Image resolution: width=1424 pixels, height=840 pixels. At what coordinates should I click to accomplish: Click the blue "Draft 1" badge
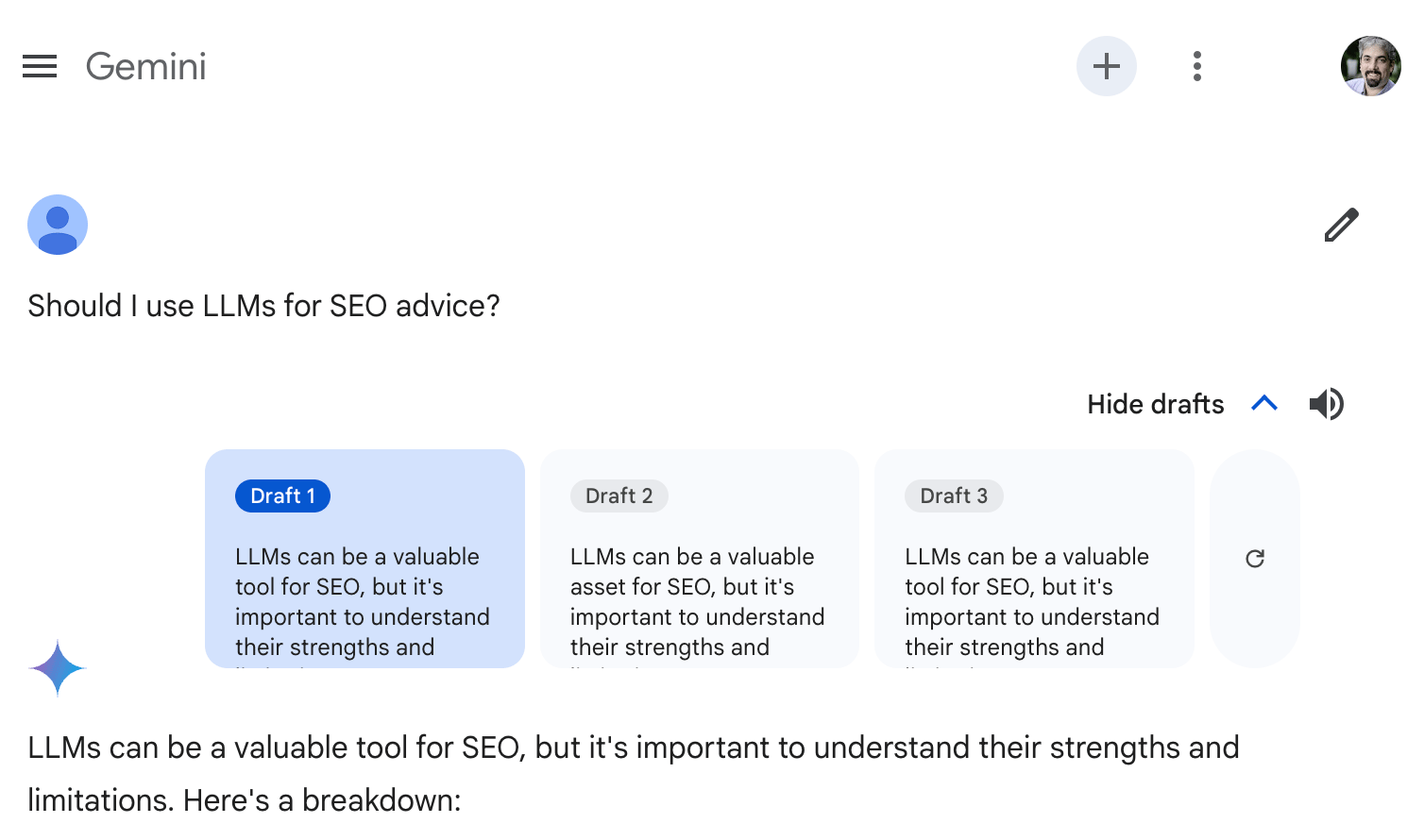point(282,496)
